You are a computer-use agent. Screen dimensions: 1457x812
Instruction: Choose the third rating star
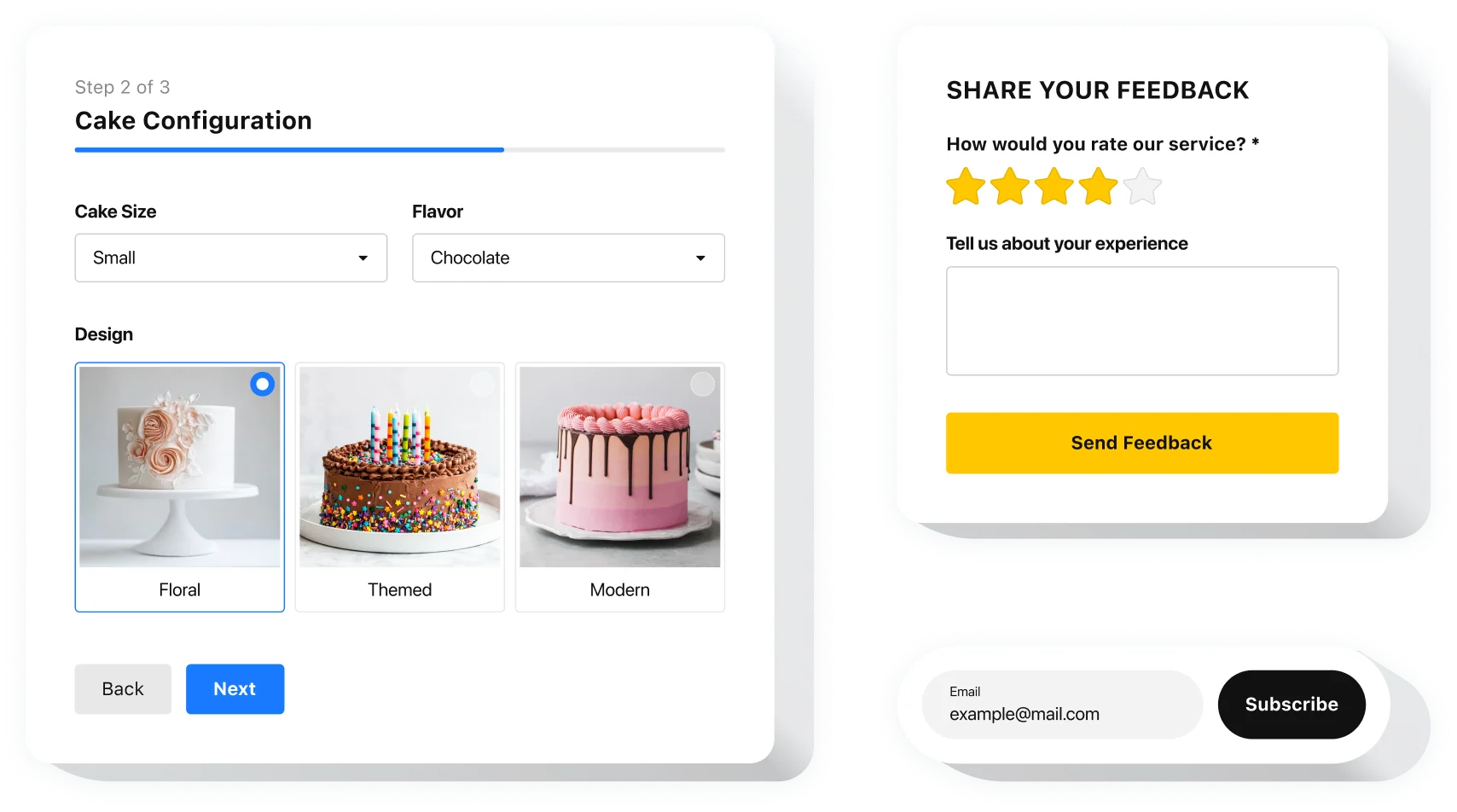[1054, 187]
